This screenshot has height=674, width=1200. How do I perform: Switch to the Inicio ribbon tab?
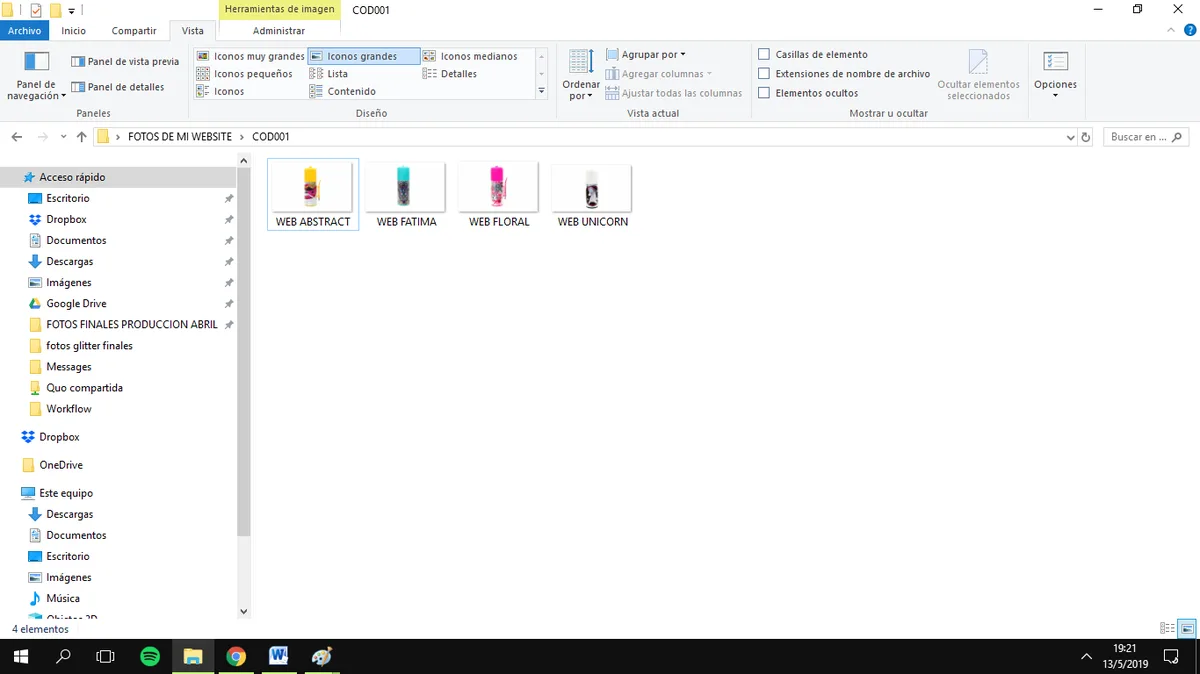click(73, 30)
